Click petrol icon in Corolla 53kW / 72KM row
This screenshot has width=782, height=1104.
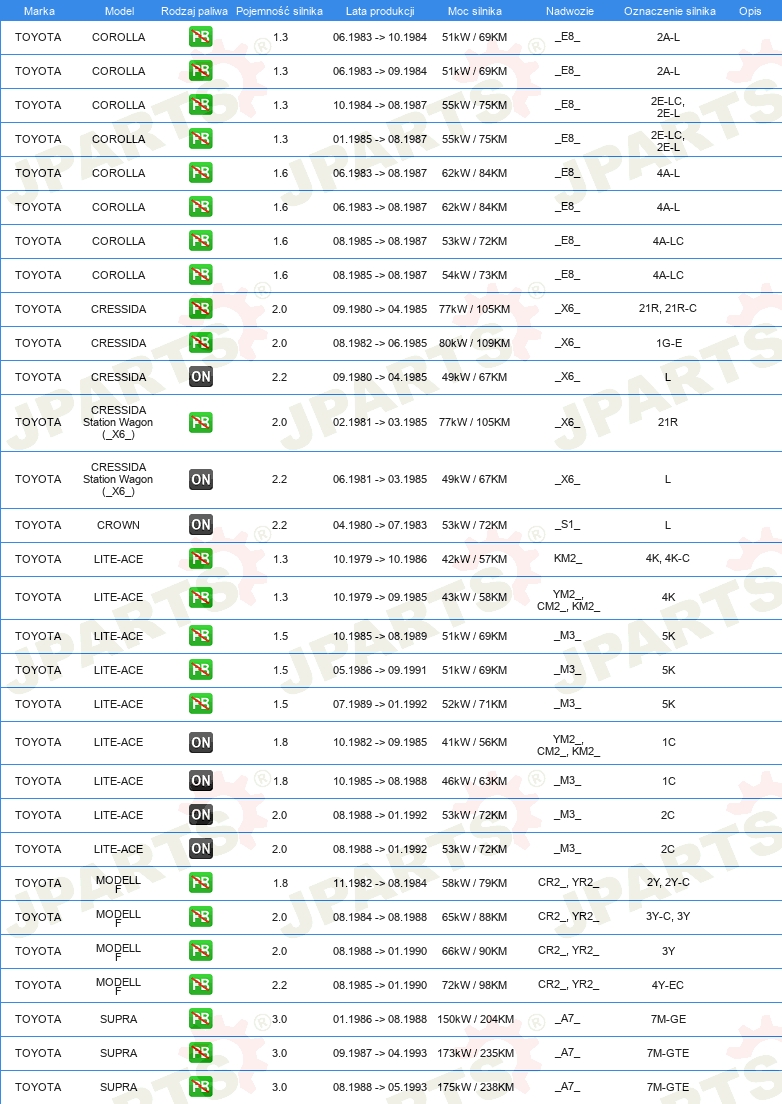pyautogui.click(x=201, y=241)
